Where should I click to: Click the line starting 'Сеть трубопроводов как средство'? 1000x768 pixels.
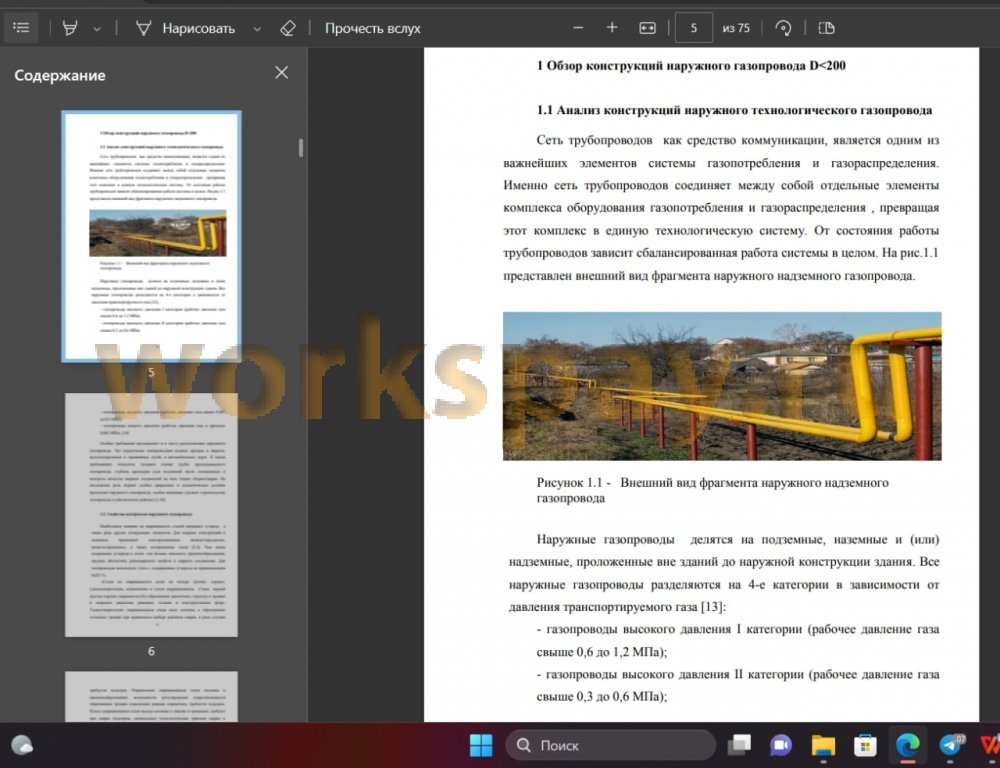point(738,140)
